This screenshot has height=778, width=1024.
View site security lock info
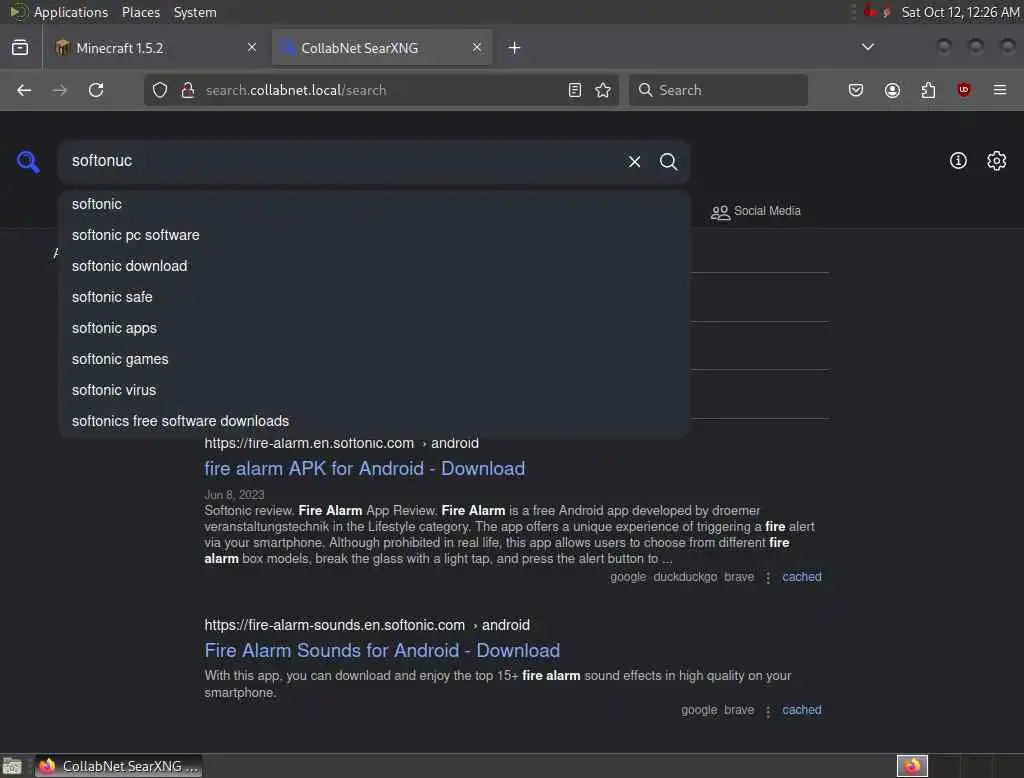point(188,90)
